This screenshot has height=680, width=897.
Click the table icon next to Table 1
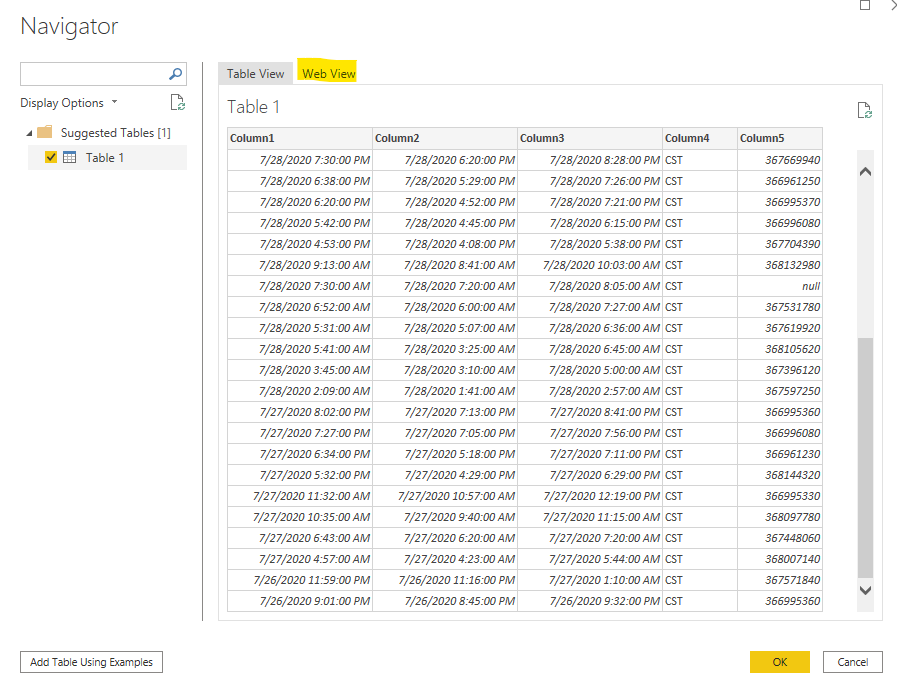(x=69, y=157)
